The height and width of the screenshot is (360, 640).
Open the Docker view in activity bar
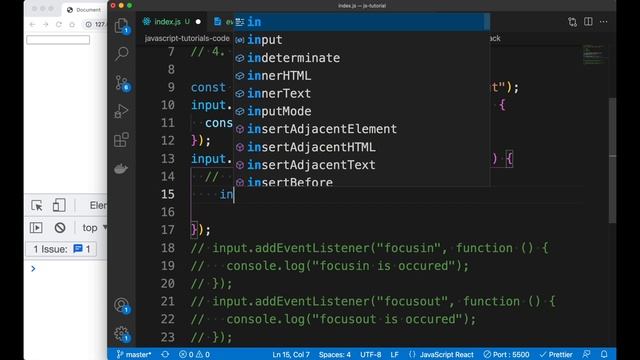coord(121,168)
